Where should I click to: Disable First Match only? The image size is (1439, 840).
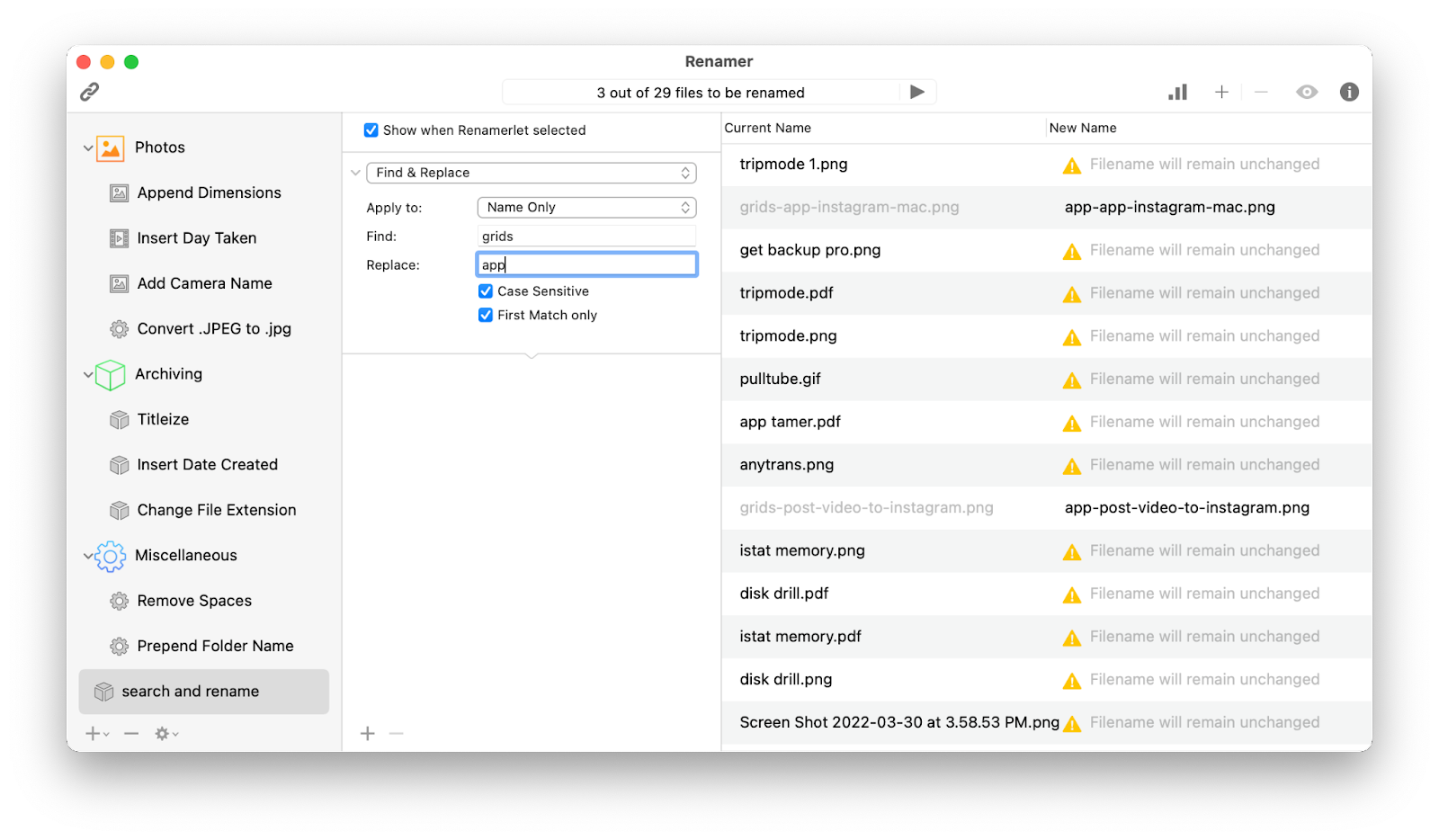click(x=486, y=315)
